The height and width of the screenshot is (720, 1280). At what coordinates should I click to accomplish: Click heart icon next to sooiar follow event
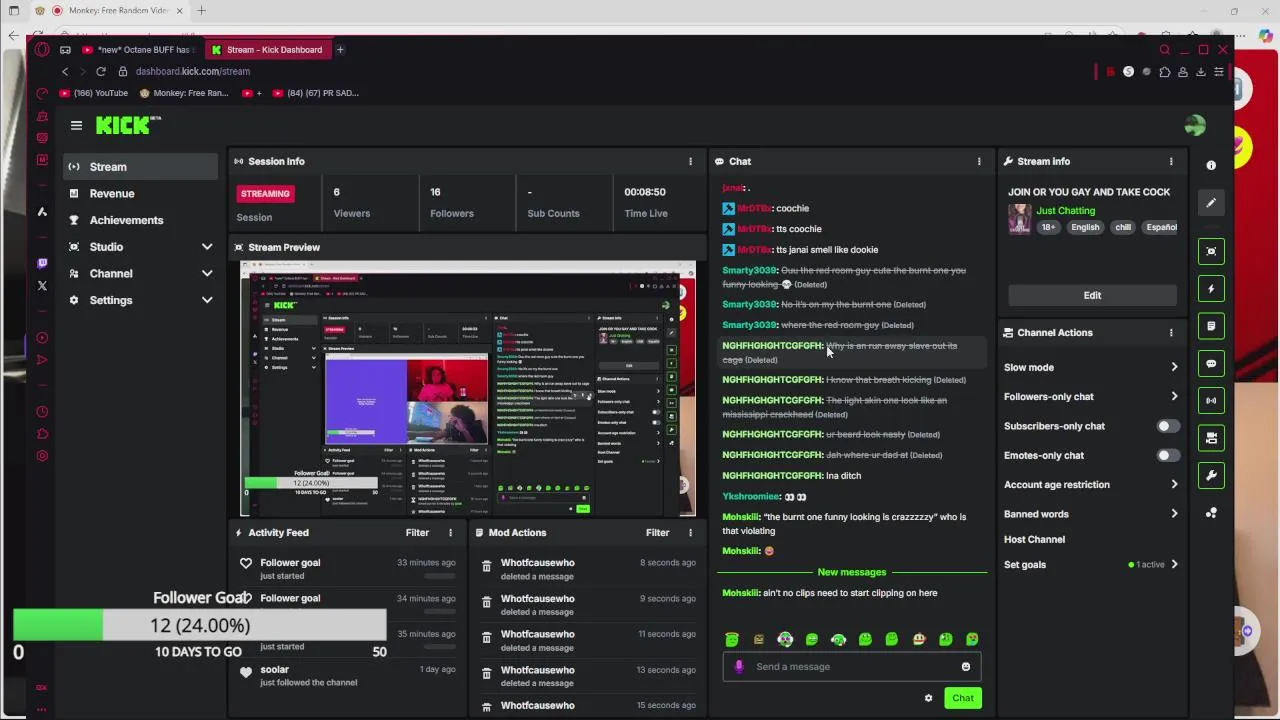(246, 673)
